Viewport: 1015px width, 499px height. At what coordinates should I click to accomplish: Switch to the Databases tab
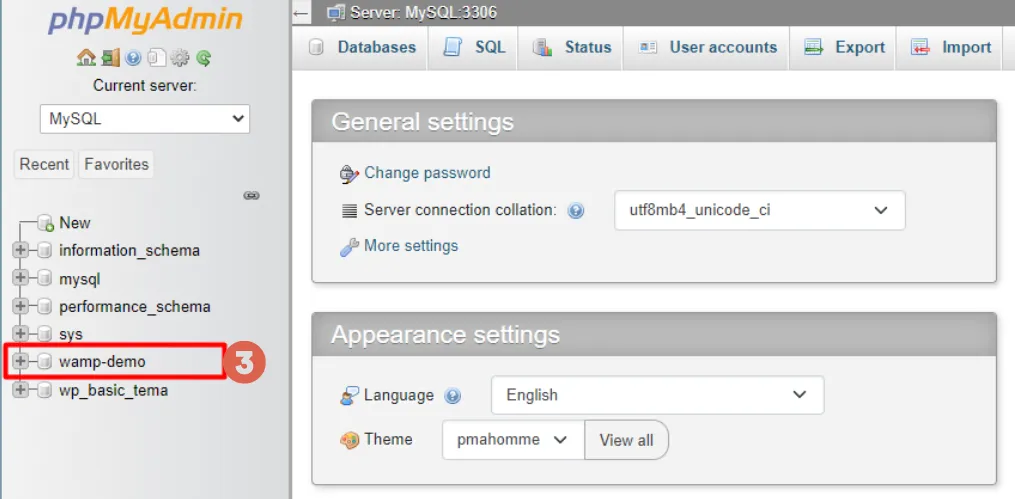[x=361, y=47]
